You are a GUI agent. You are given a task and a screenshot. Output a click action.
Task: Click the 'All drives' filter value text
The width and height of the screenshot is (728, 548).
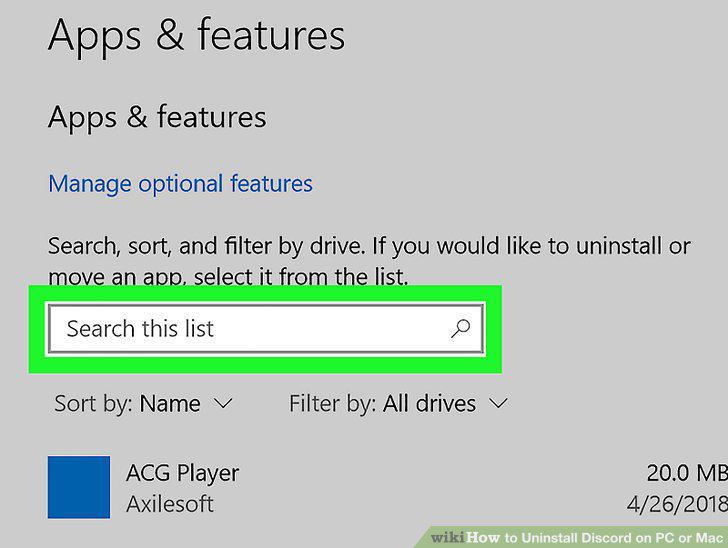[x=429, y=403]
